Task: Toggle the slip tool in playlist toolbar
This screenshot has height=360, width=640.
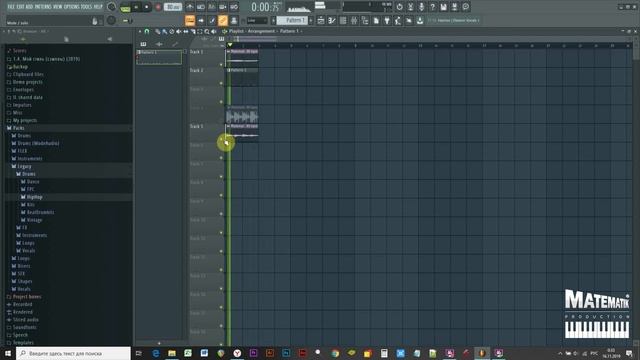Action: click(x=186, y=31)
